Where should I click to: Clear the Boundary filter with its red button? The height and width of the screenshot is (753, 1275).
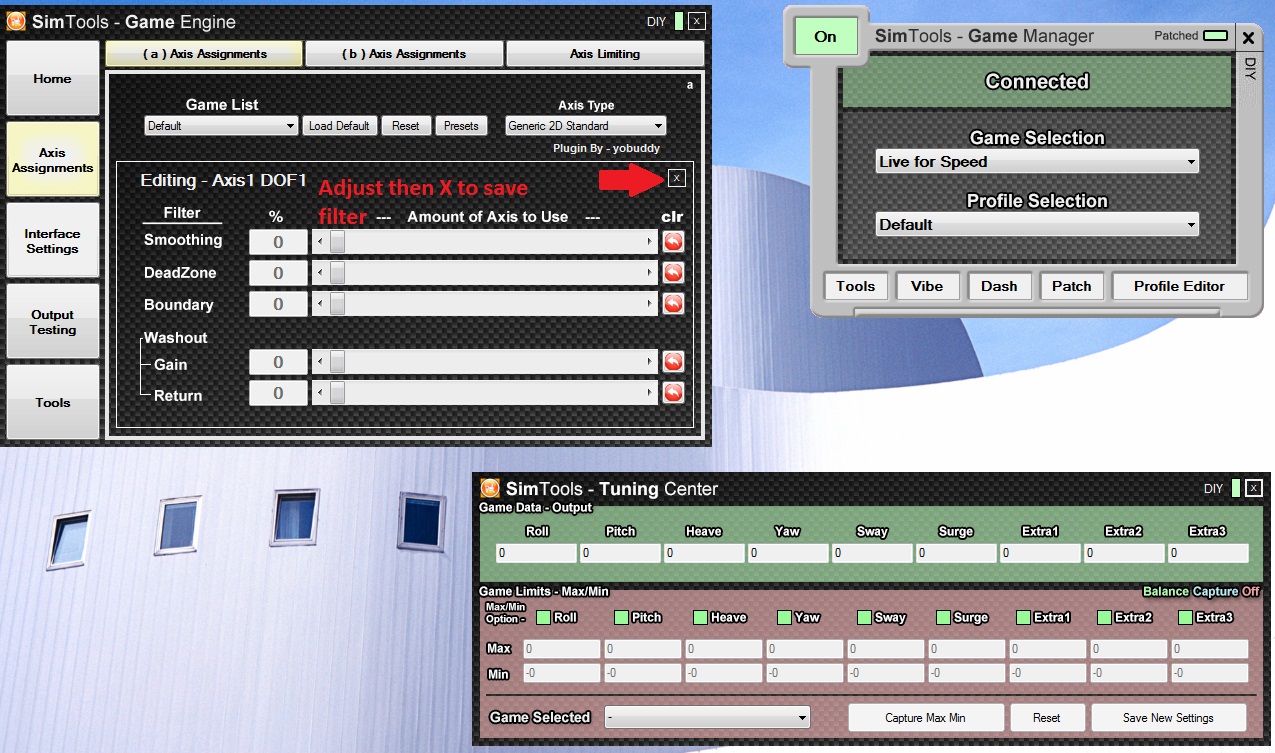click(x=673, y=303)
